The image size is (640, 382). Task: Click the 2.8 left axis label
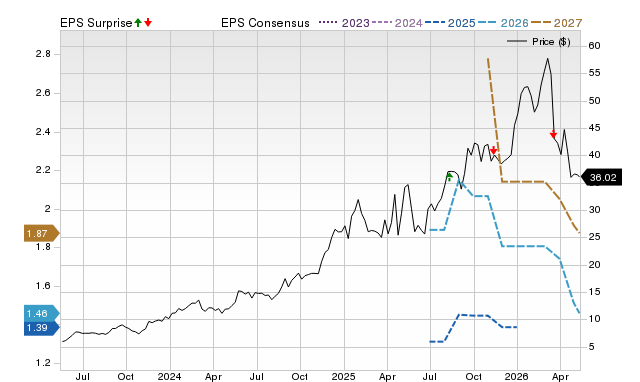[43, 54]
